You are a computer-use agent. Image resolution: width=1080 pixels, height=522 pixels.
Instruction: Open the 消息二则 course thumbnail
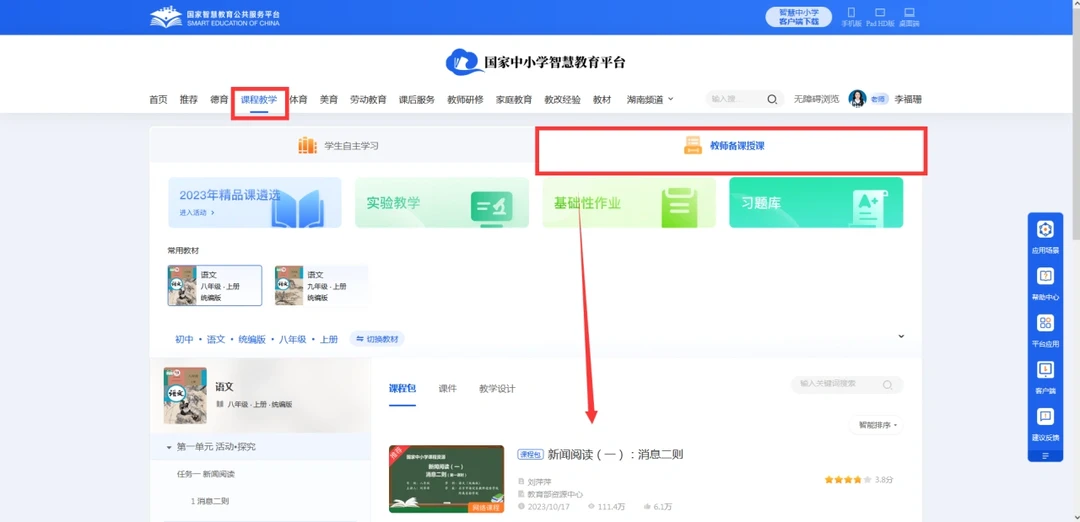pyautogui.click(x=446, y=479)
